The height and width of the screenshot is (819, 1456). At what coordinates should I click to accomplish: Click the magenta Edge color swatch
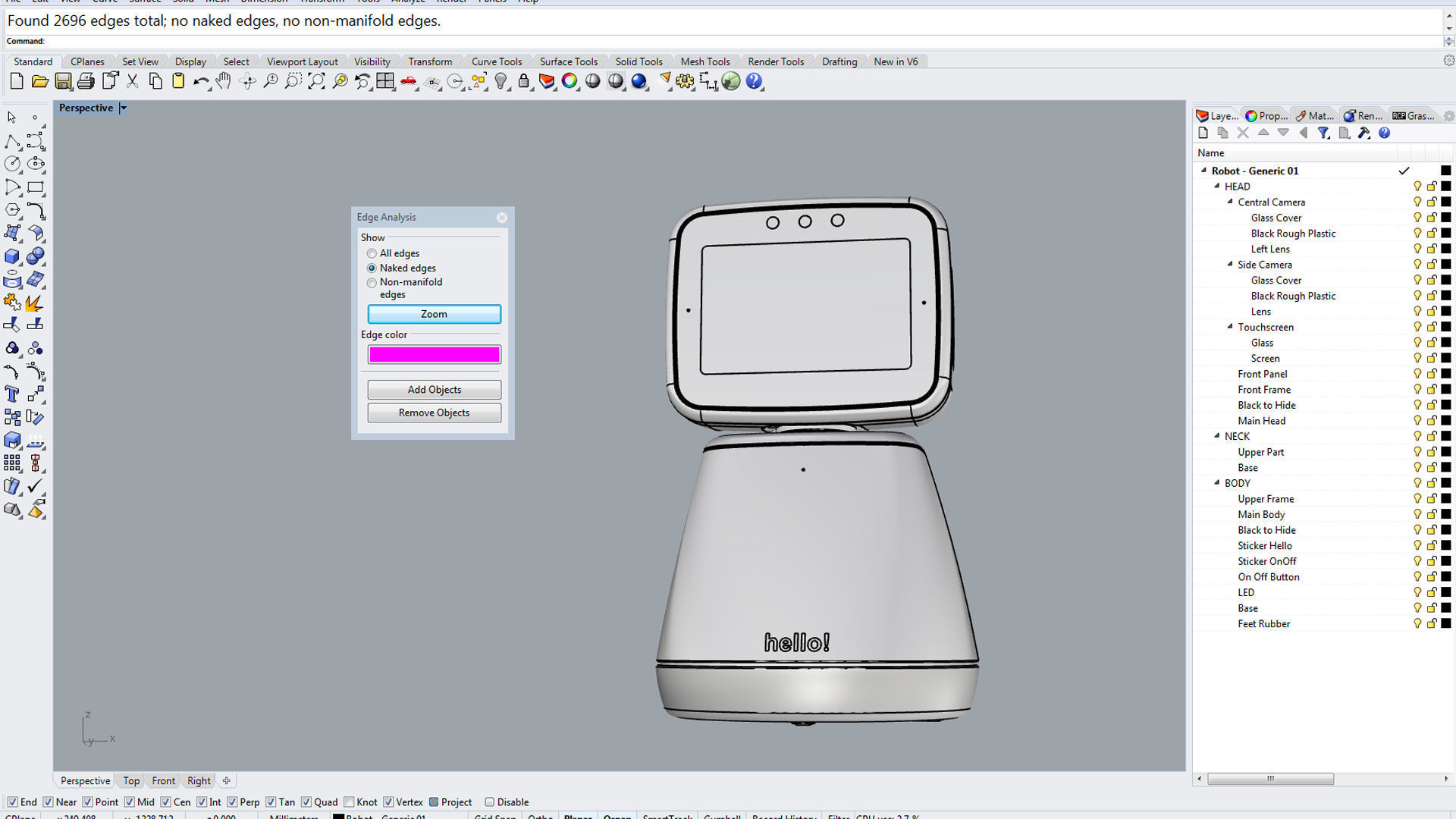[x=434, y=354]
